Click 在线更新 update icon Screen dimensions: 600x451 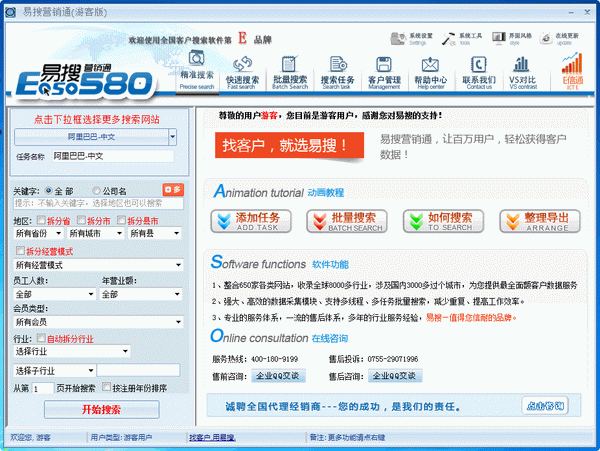(559, 39)
